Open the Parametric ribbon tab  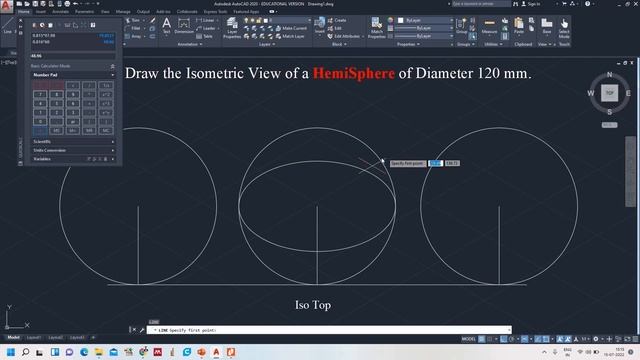tap(84, 11)
